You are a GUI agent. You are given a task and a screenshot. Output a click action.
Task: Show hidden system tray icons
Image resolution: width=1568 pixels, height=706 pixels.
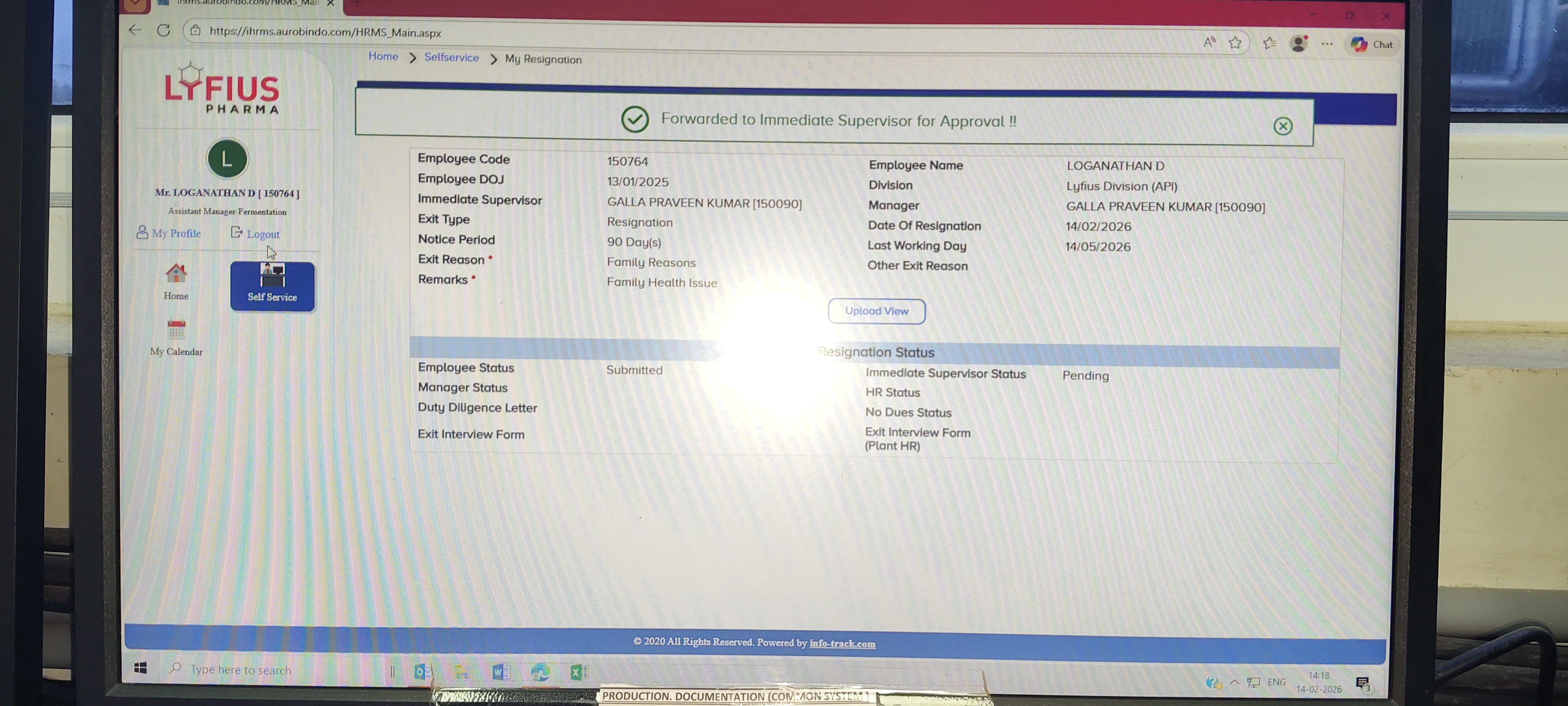coord(1234,681)
